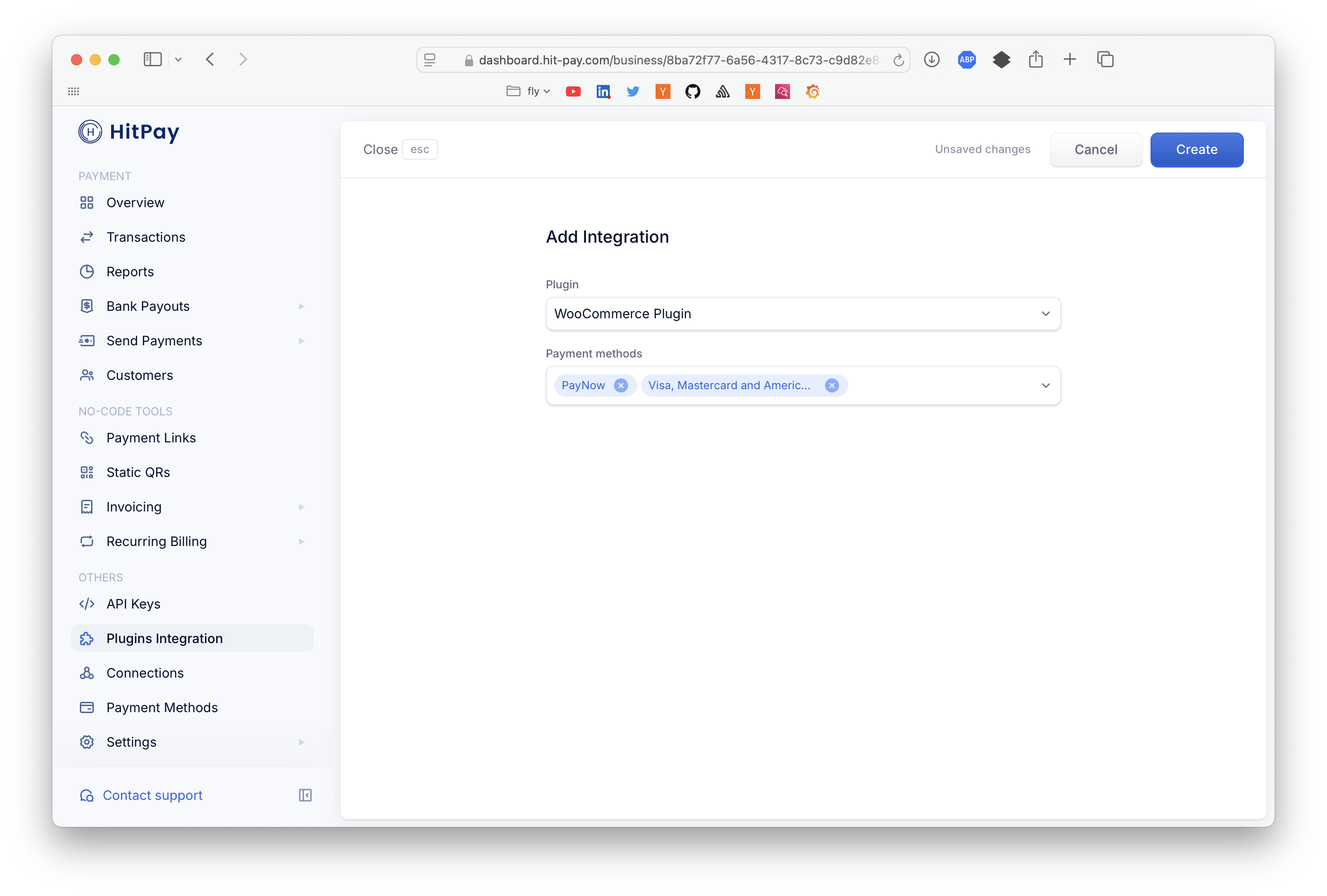Close the Add Integration panel
1327x896 pixels.
[x=380, y=149]
